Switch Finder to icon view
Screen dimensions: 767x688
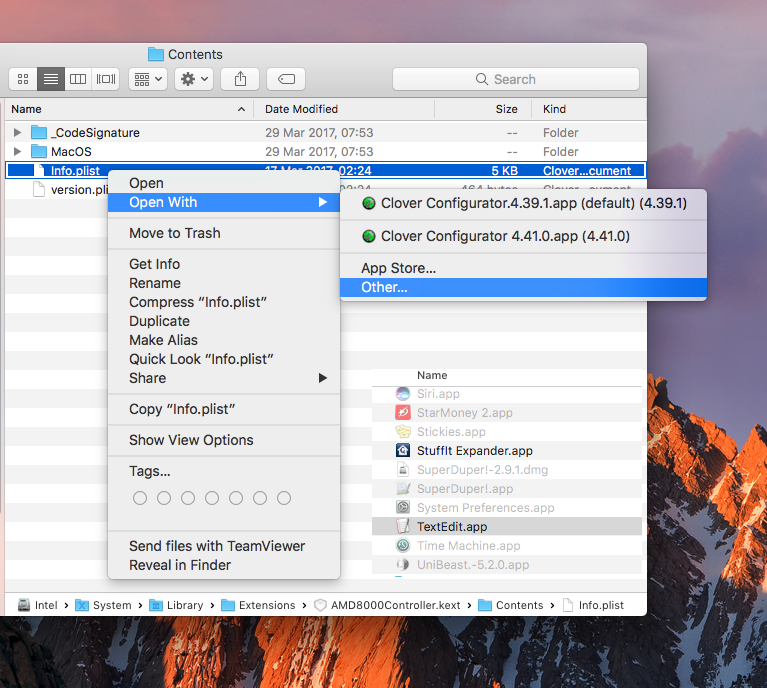coord(23,79)
